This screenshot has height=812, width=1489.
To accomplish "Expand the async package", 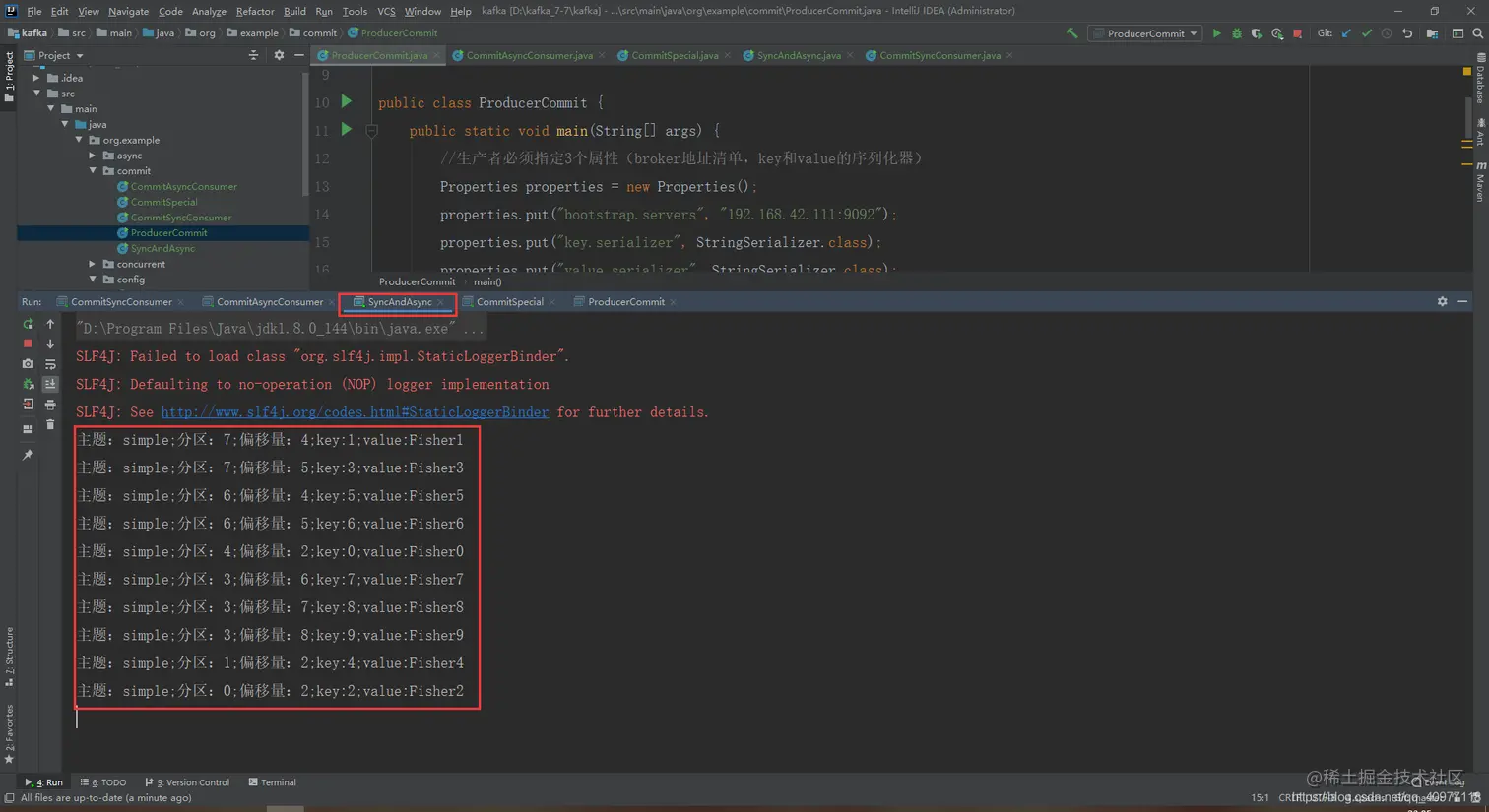I will coord(93,156).
